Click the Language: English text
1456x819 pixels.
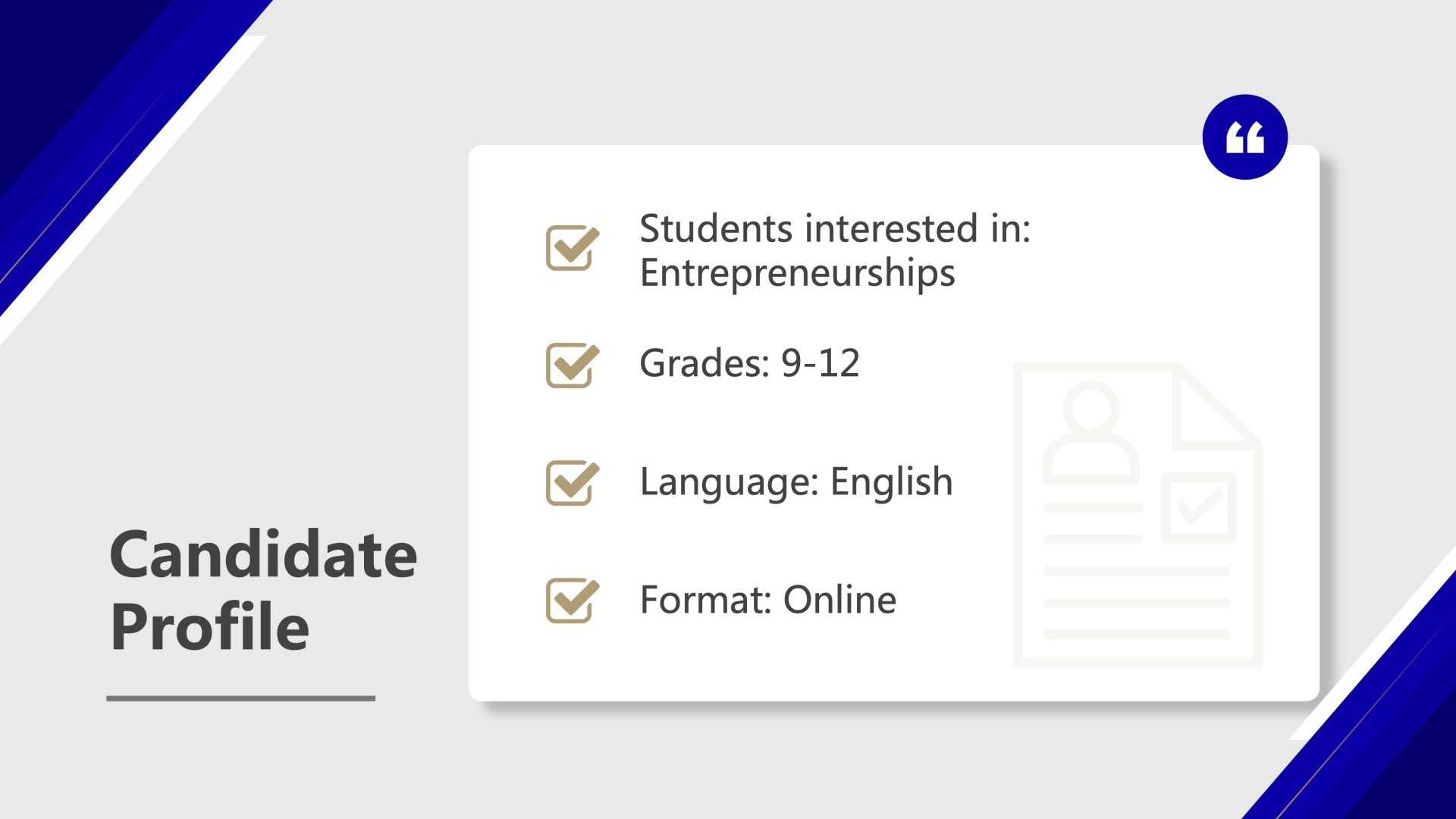(796, 483)
